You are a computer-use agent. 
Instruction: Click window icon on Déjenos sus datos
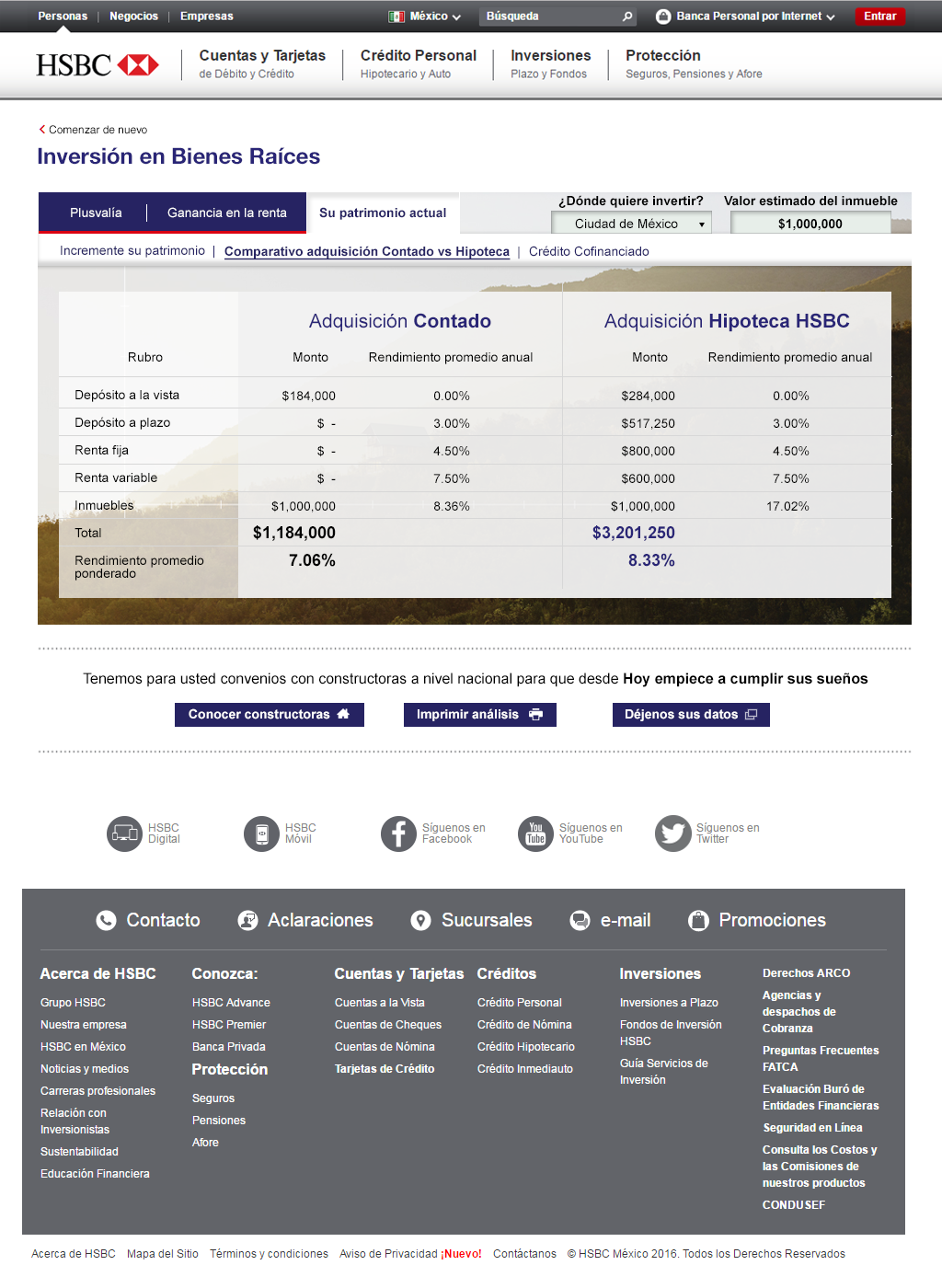tap(751, 714)
